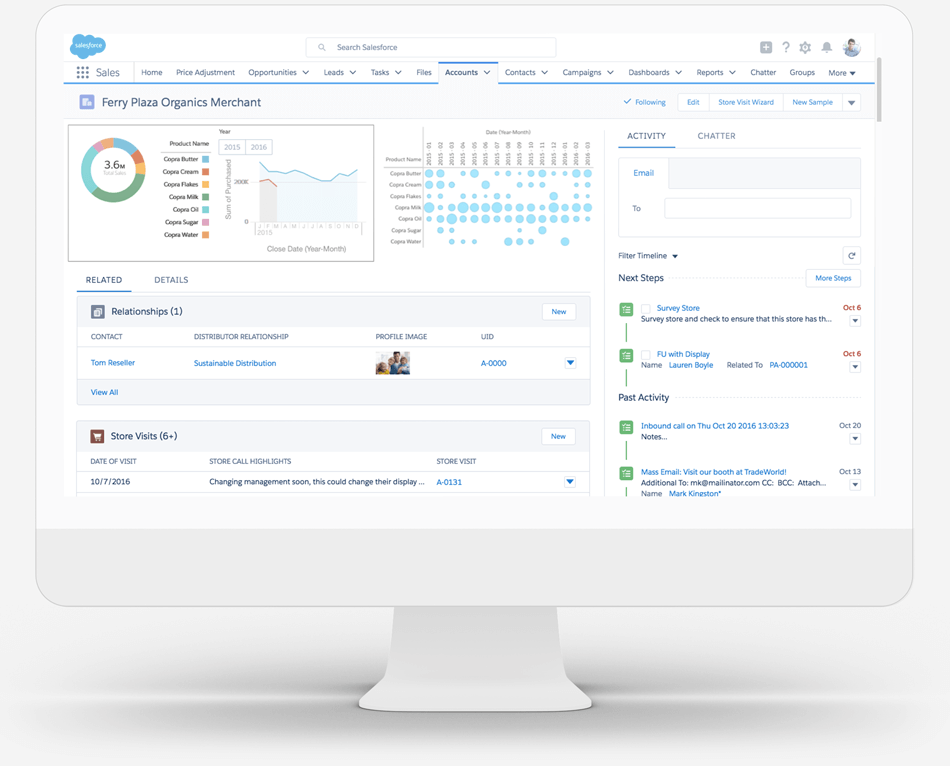Image resolution: width=950 pixels, height=766 pixels.
Task: Refresh the activity timeline
Action: (x=851, y=256)
